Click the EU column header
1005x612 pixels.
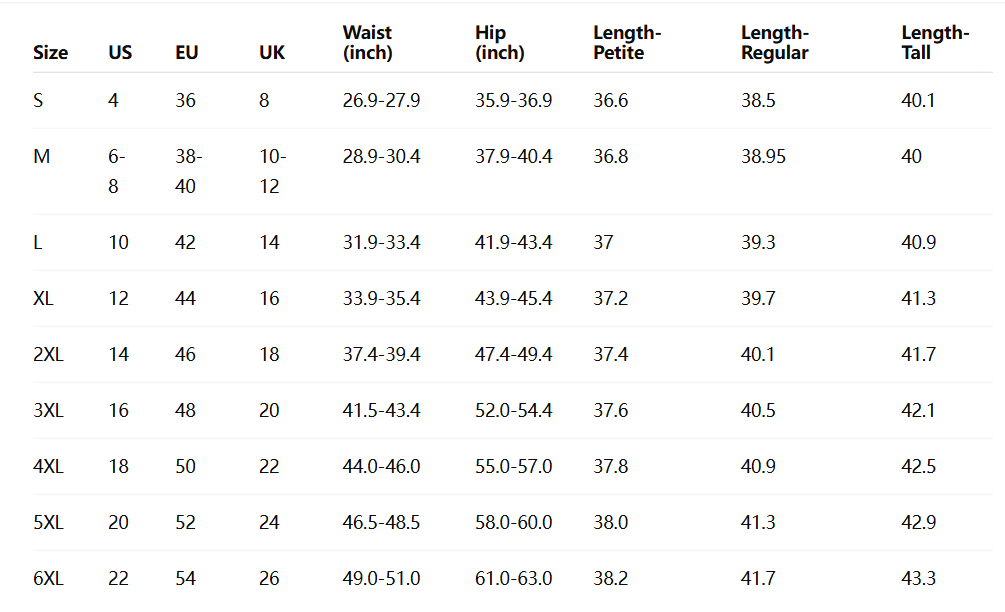[187, 53]
